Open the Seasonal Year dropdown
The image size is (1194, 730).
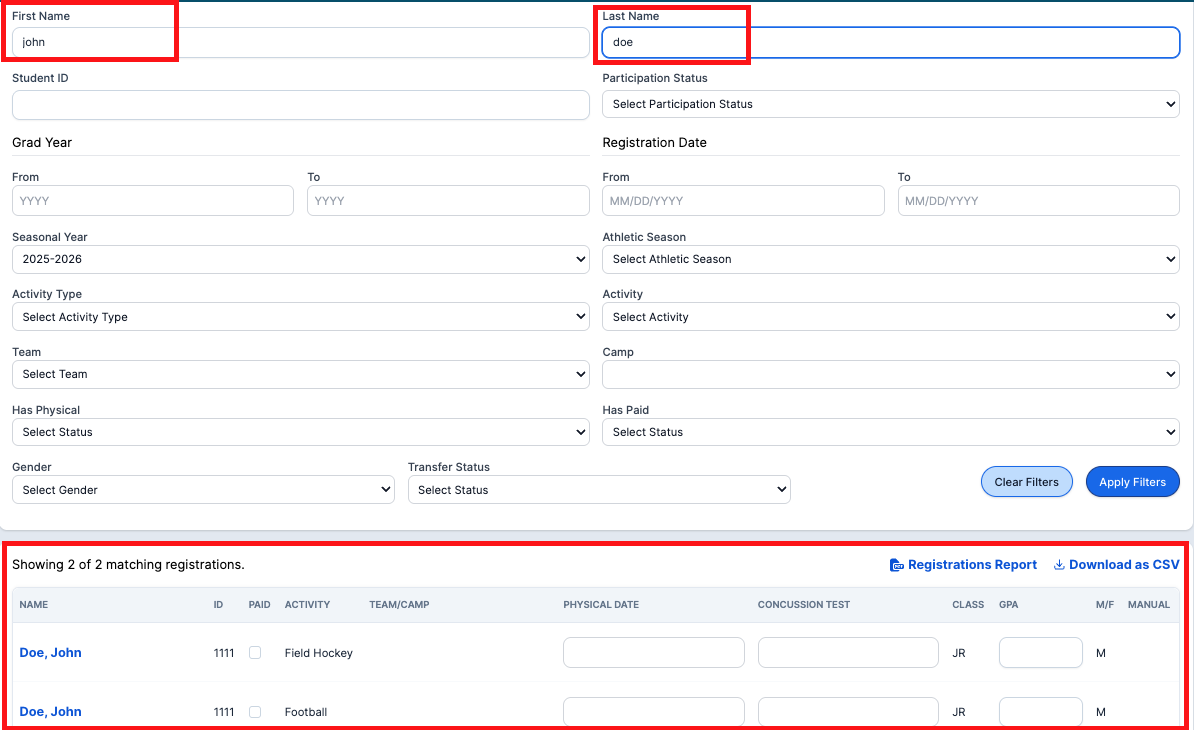tap(301, 260)
